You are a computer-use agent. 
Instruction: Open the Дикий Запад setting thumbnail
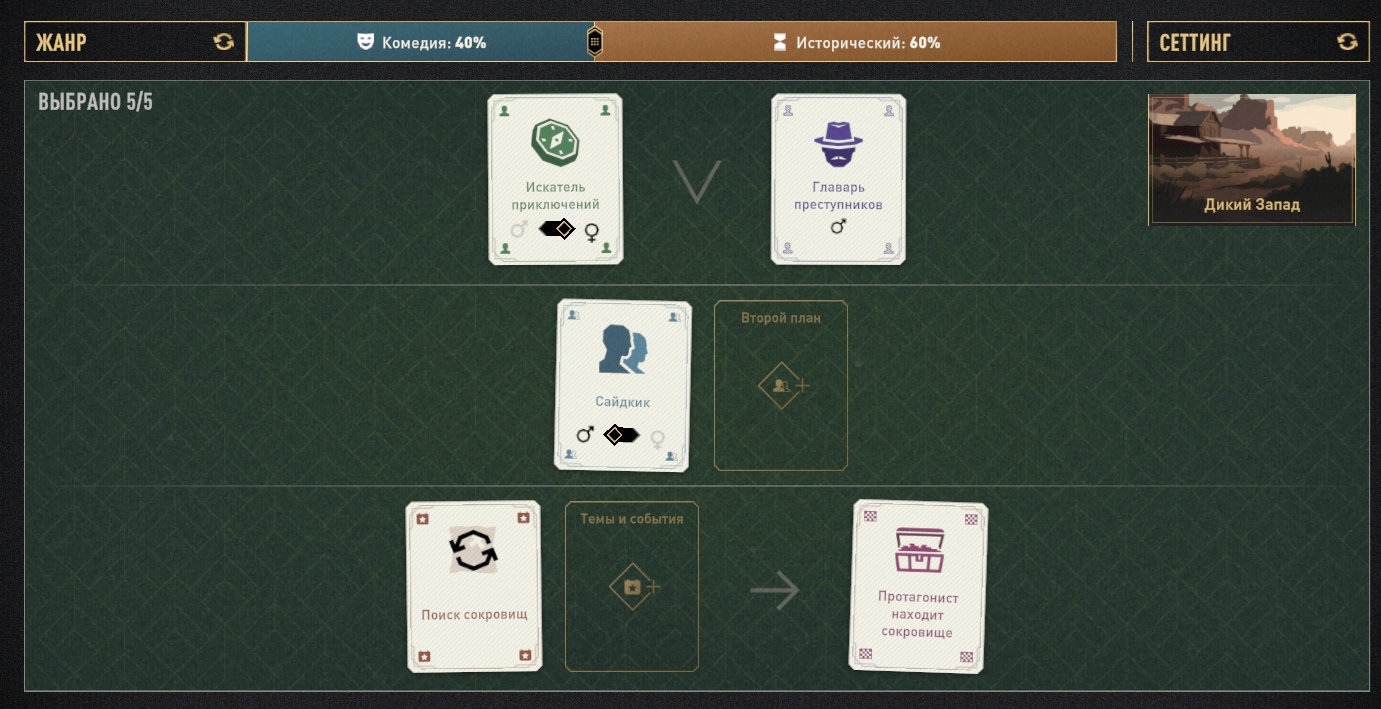tap(1252, 159)
